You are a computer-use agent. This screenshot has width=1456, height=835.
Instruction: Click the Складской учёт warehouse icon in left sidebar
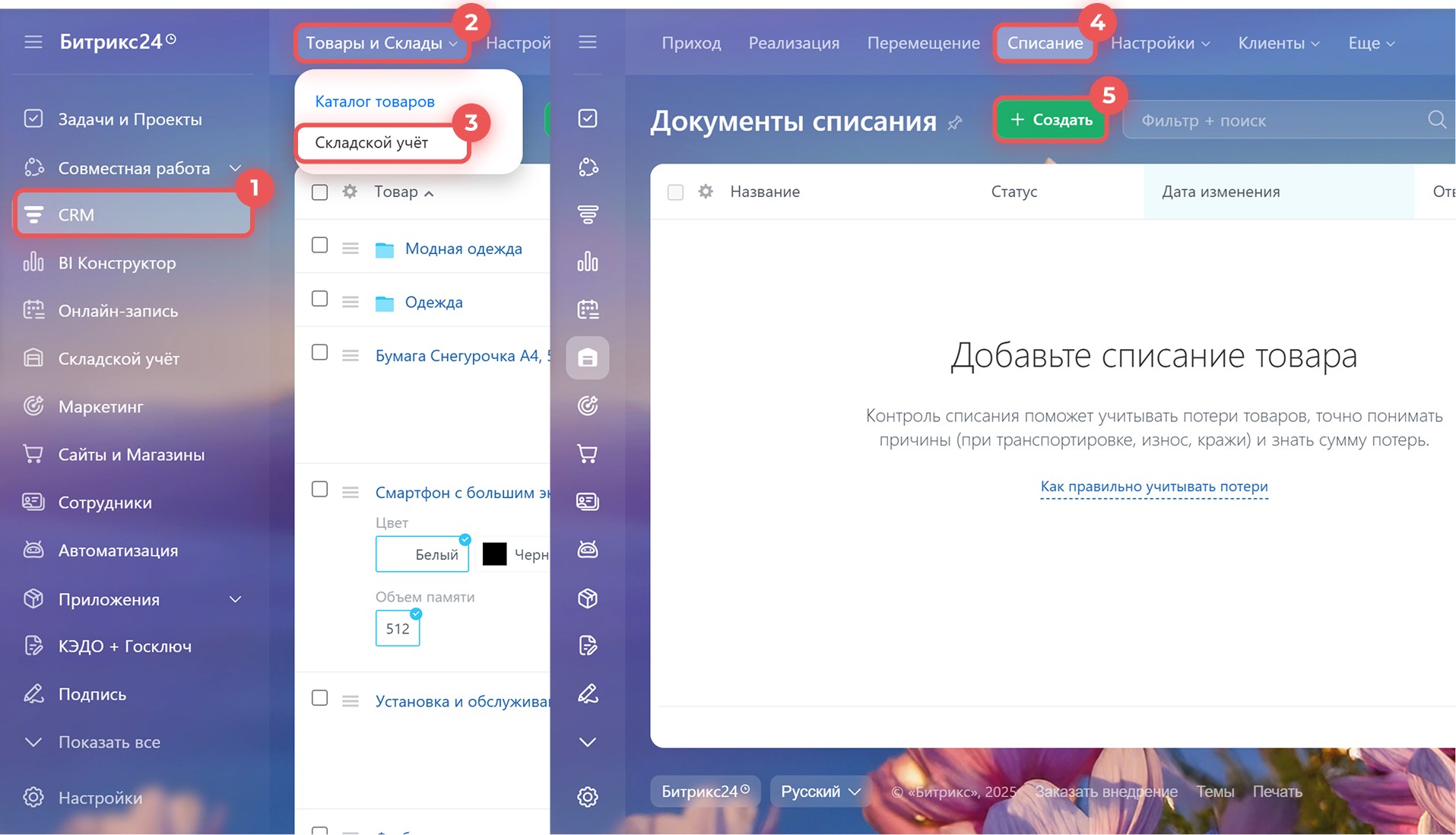click(x=33, y=358)
